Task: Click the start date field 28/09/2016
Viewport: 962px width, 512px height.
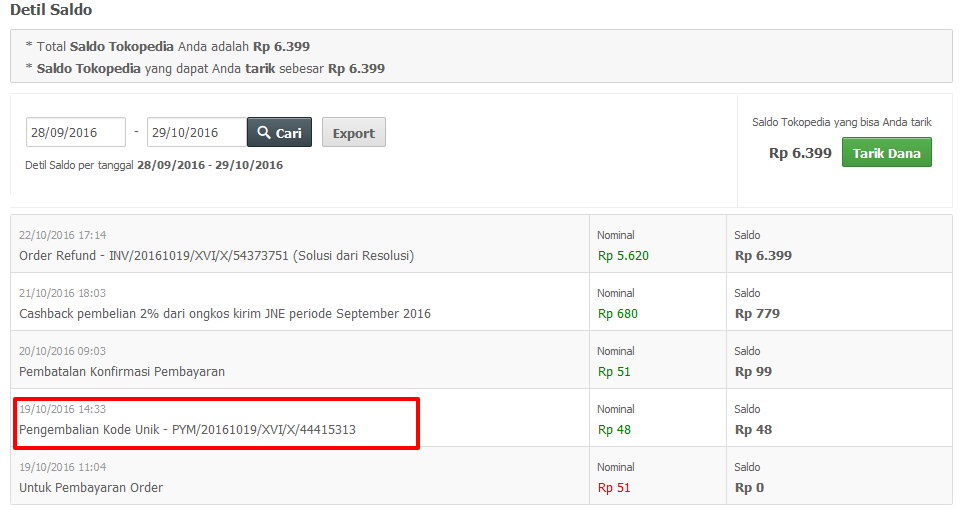Action: click(x=76, y=133)
